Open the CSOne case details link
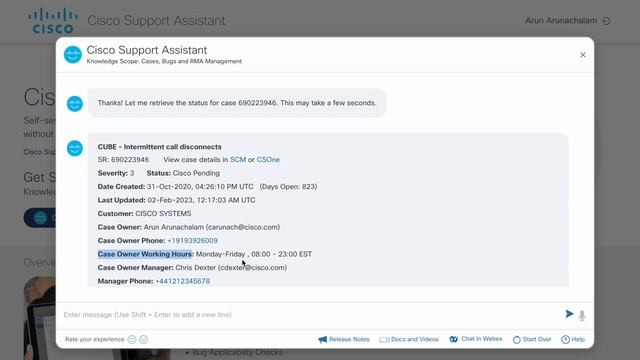 (x=268, y=160)
